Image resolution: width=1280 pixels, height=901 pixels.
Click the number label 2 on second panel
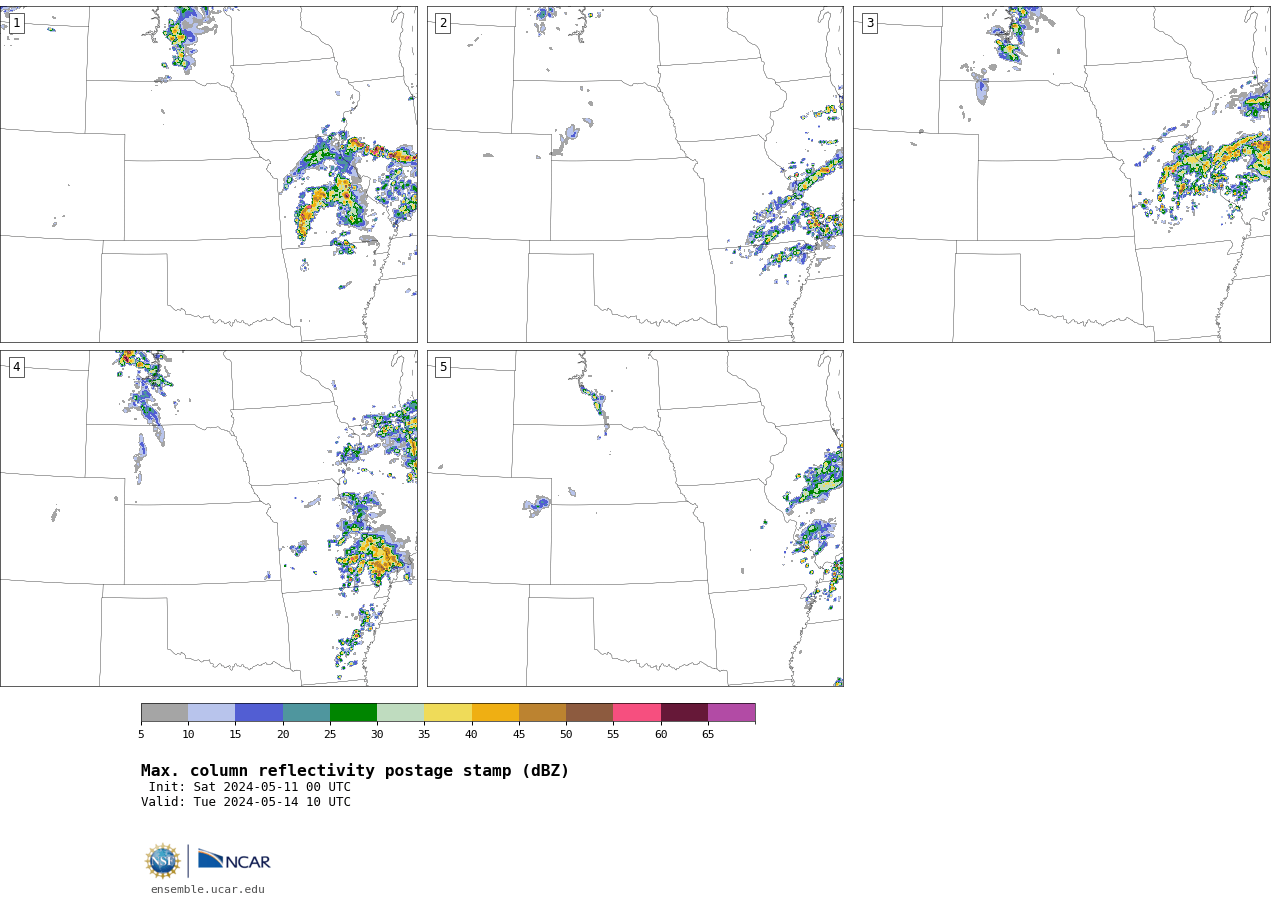click(443, 23)
